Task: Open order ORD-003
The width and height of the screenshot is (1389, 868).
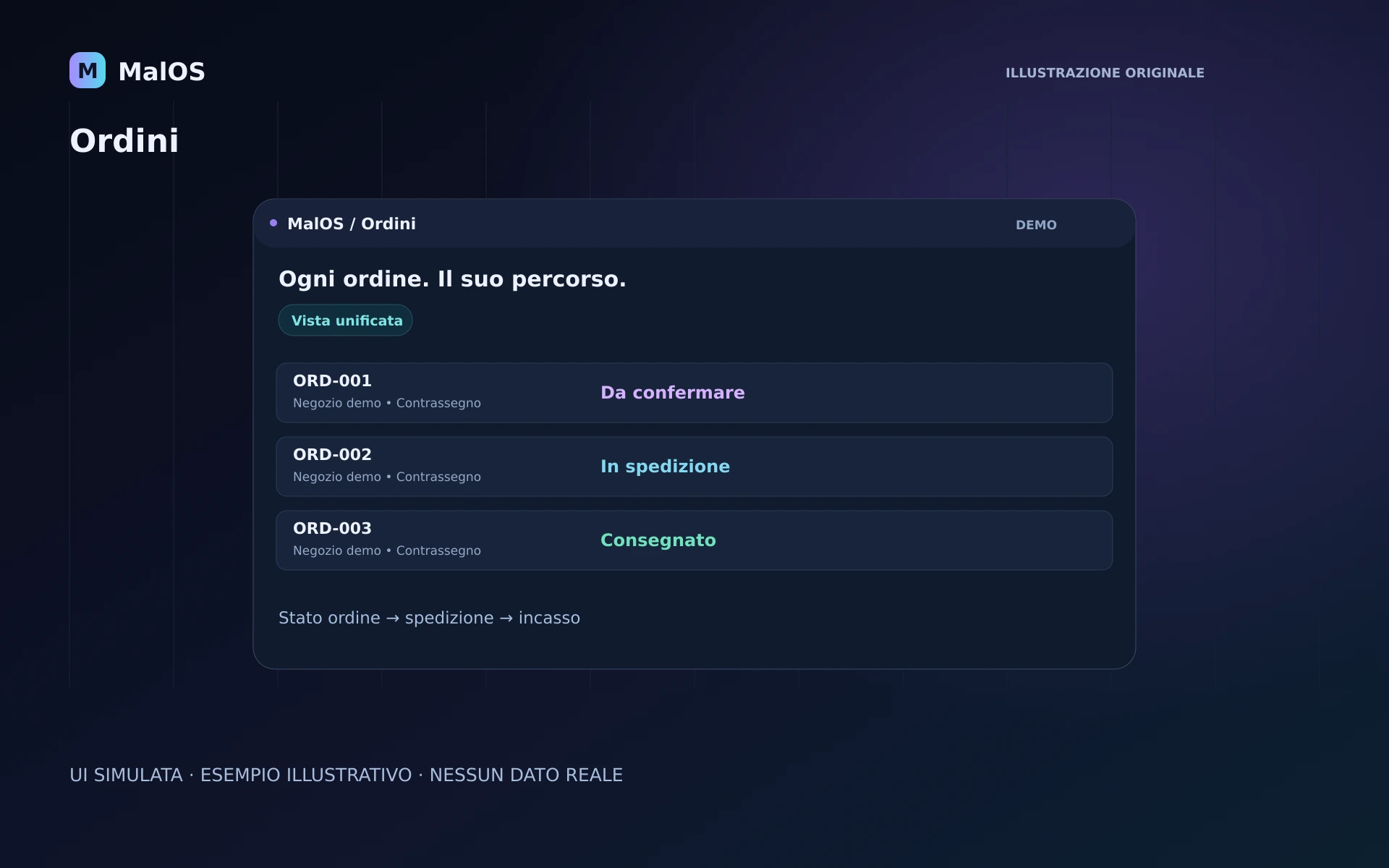Action: click(x=694, y=540)
